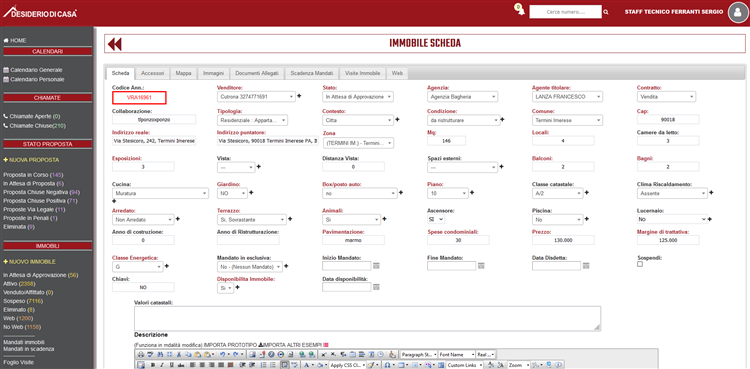
Task: Click the plus icon next to Condizione
Action: pyautogui.click(x=502, y=120)
